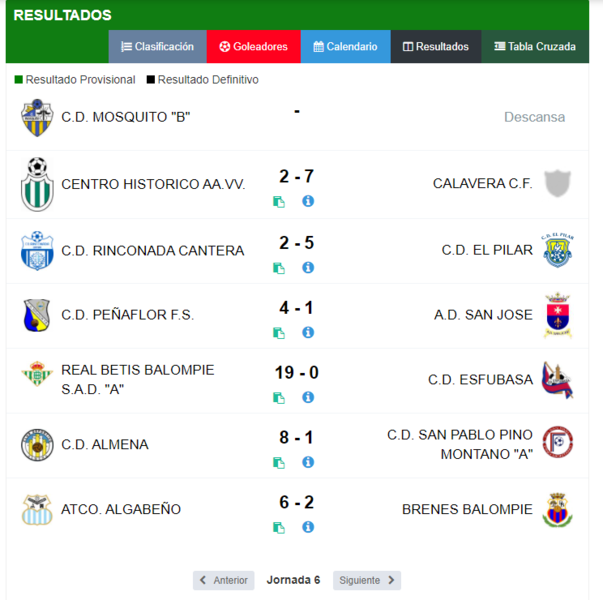Click the C.D. PEÑAFLOR F.S. team name
603x600 pixels.
click(x=128, y=315)
